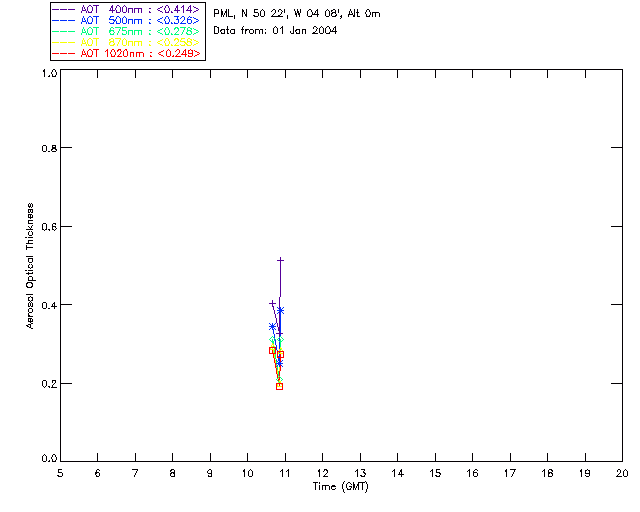
Task: Click the x-axis tick label '17'
Action: coord(510,473)
